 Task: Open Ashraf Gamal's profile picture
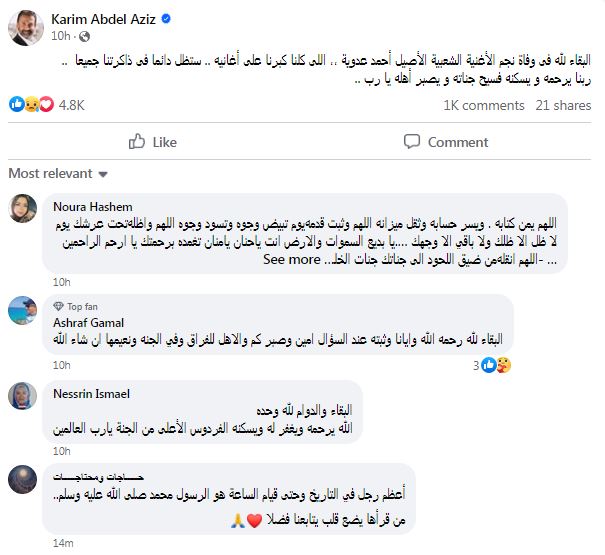(23, 313)
